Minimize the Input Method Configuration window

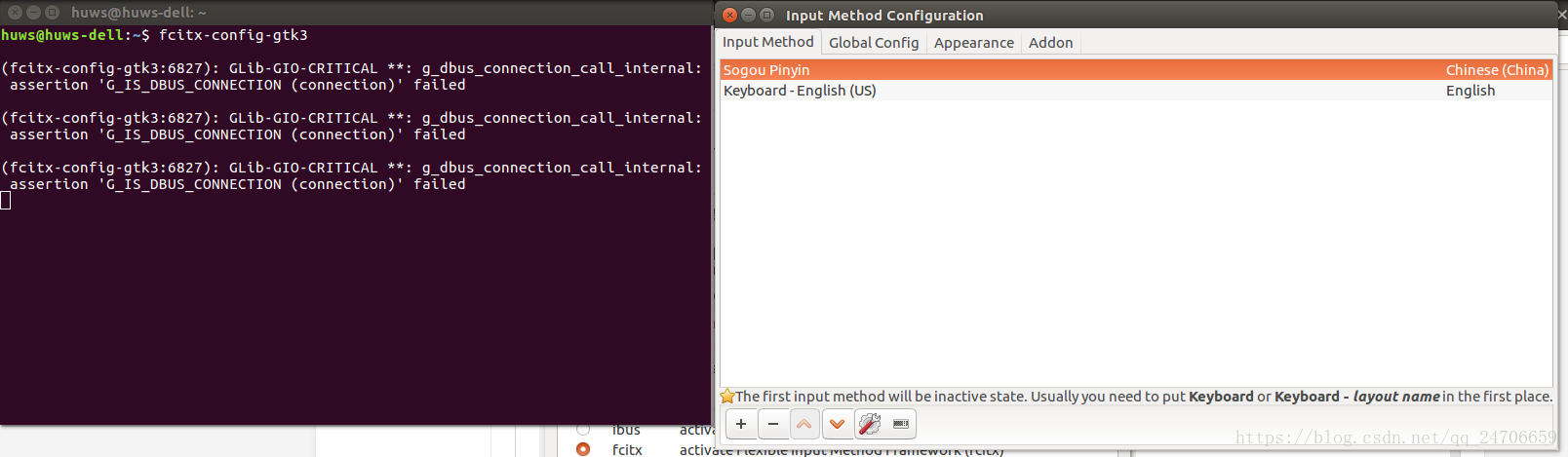pyautogui.click(x=749, y=15)
